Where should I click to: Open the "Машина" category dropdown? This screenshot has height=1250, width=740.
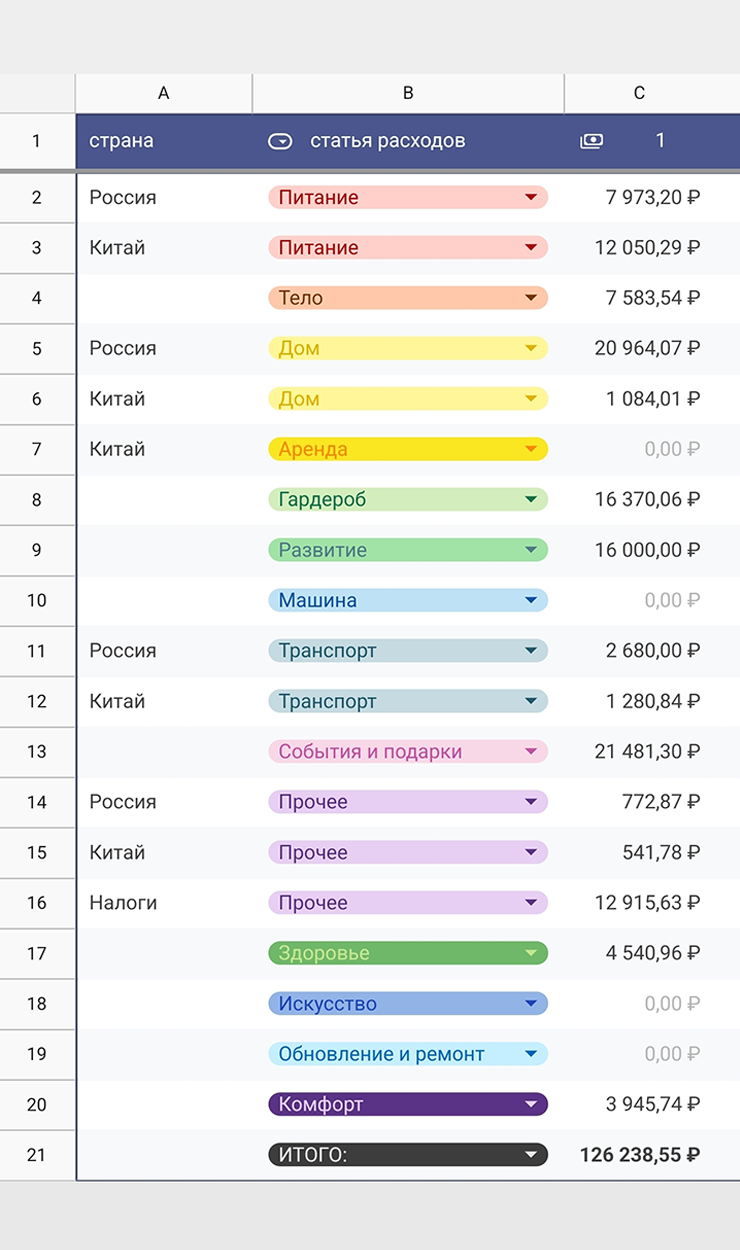point(531,600)
